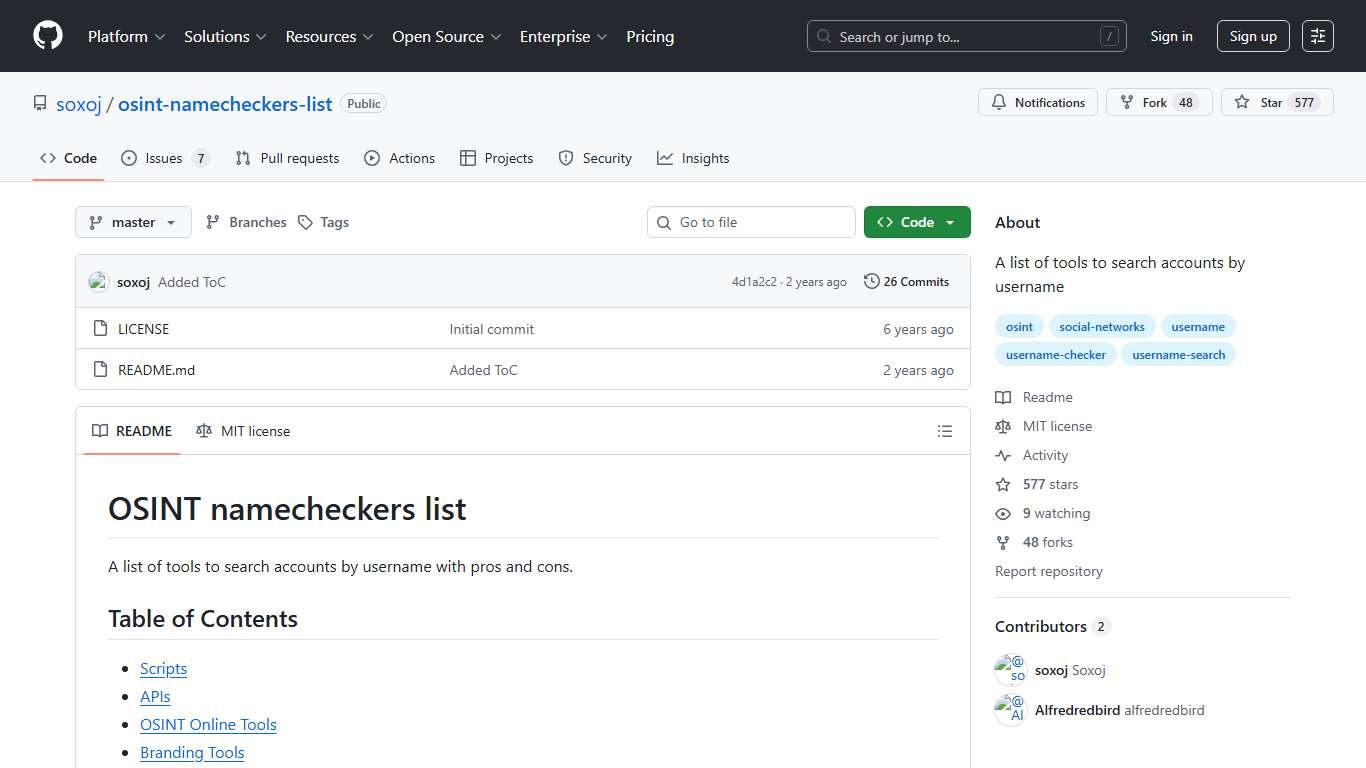Click the Notifications bell icon
Viewport: 1366px width, 768px height.
click(x=1000, y=102)
